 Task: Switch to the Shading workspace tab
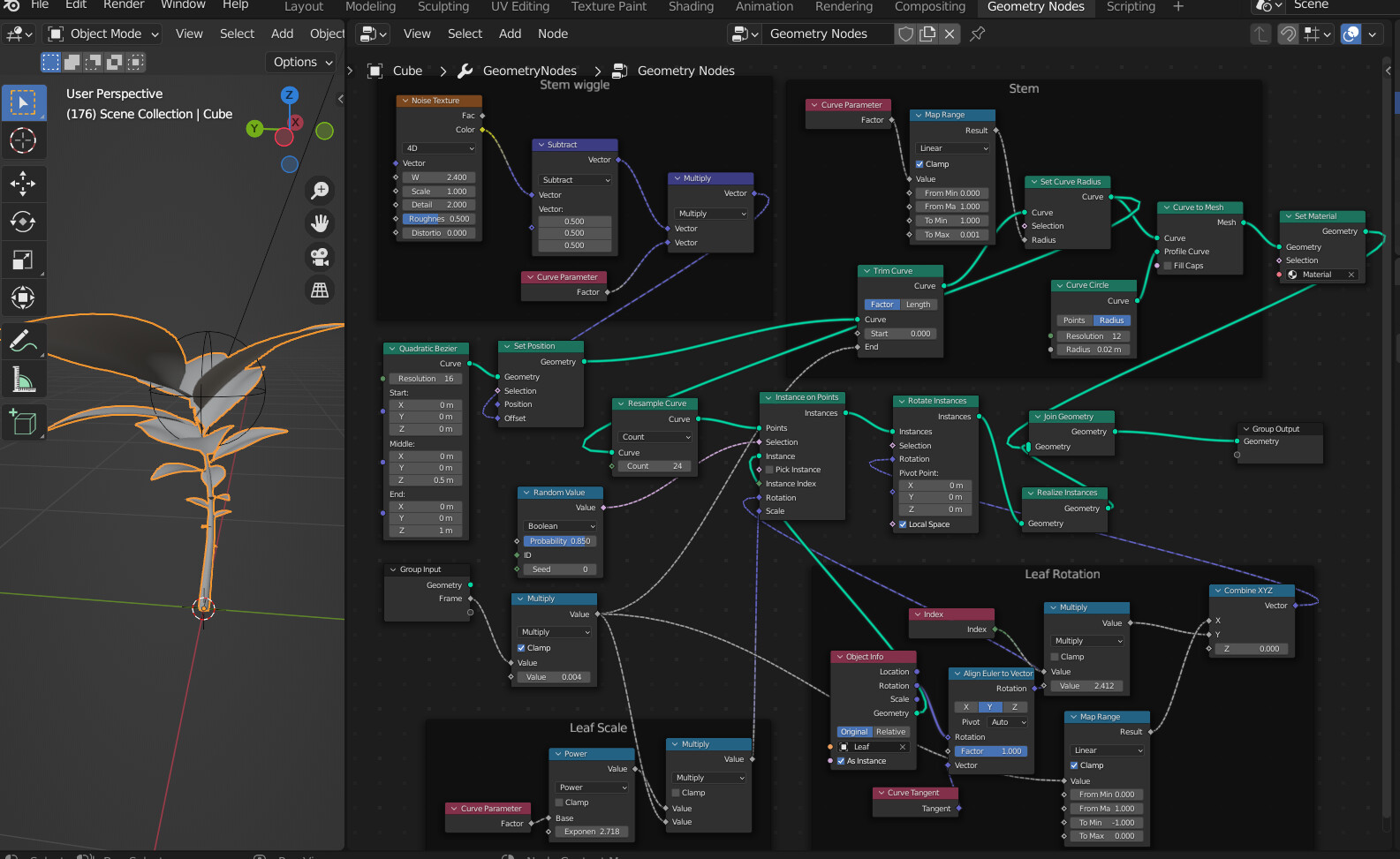(691, 7)
